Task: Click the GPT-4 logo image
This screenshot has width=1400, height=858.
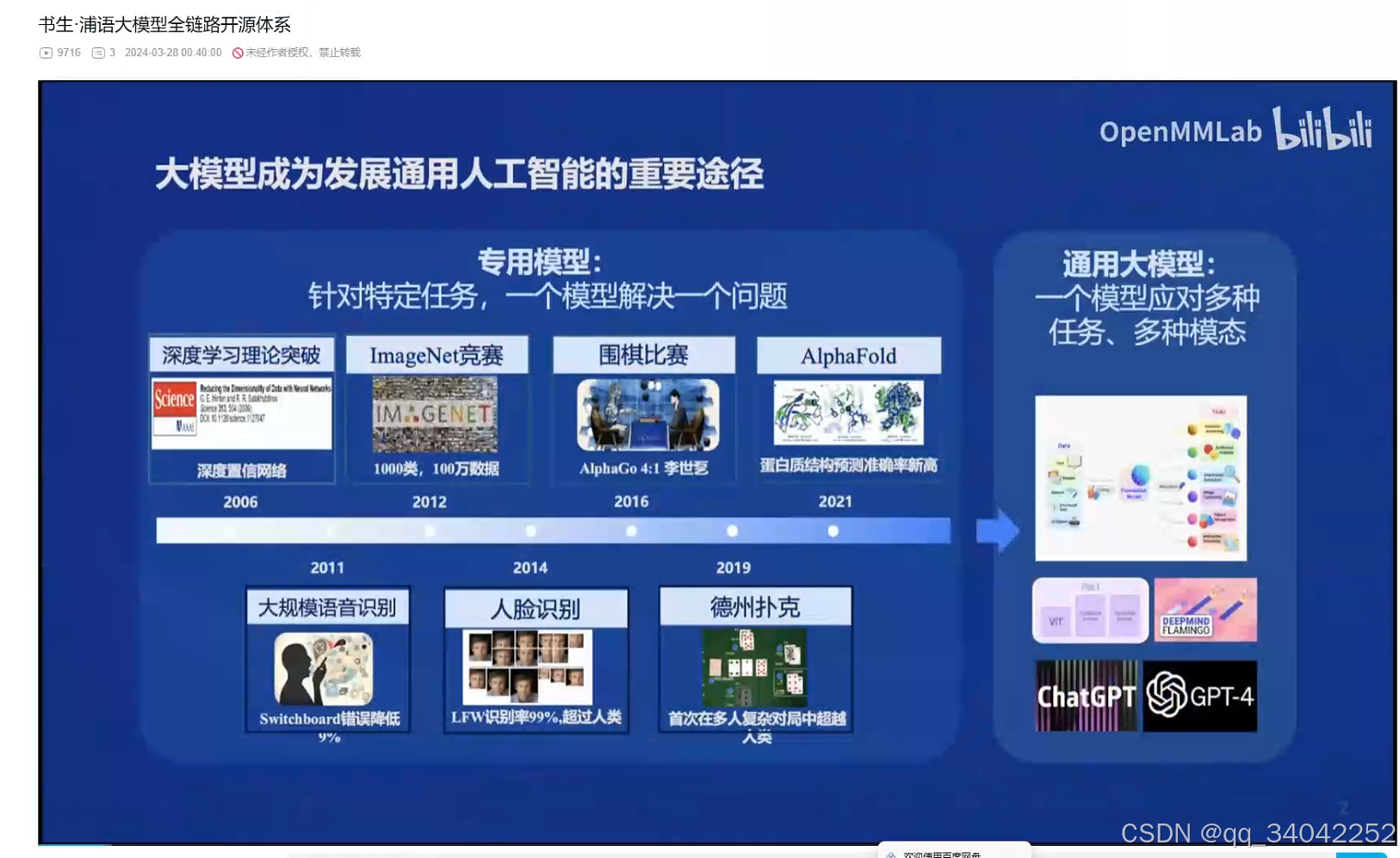Action: click(x=1200, y=696)
